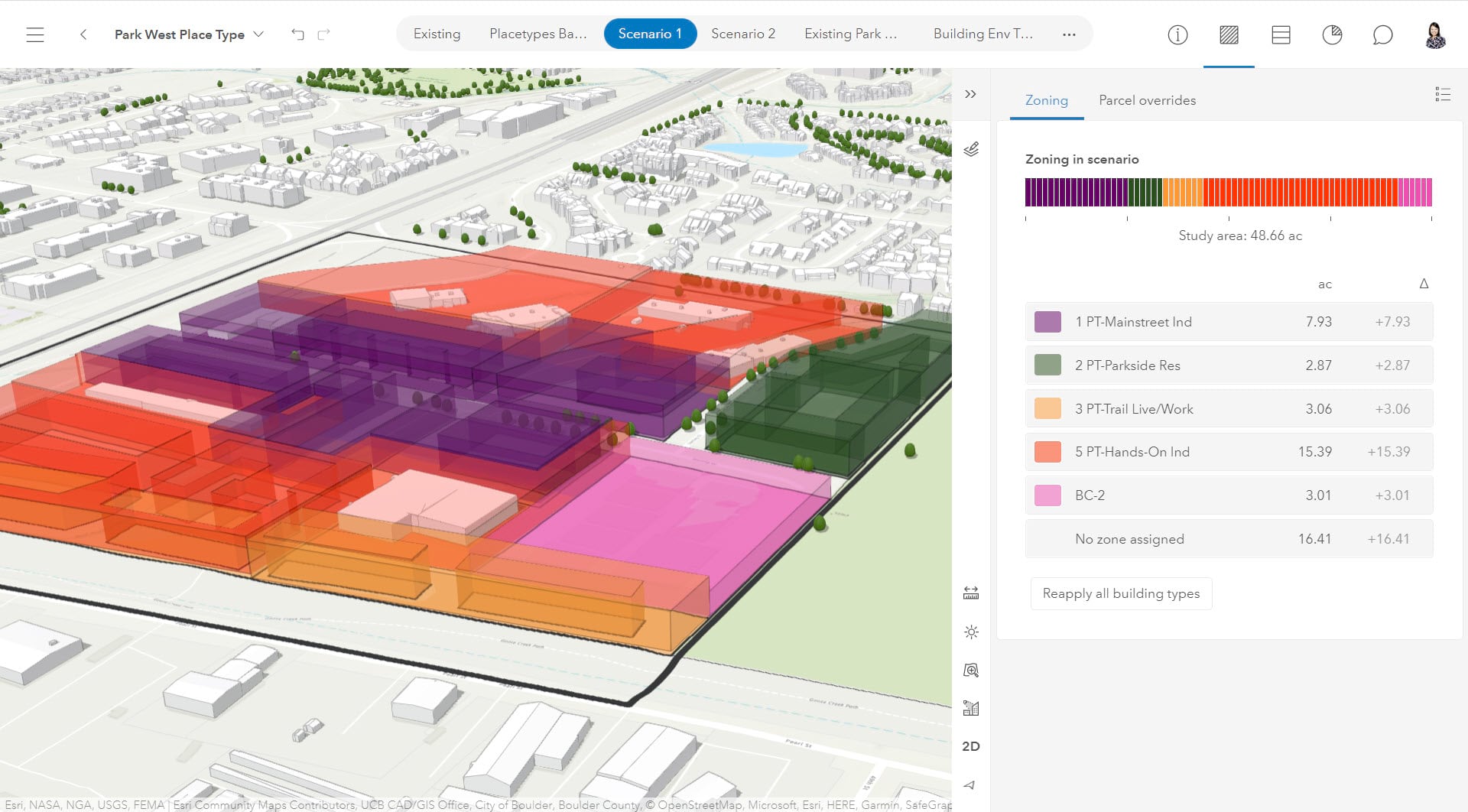Toggle the 2D view button
Viewport: 1468px width, 812px height.
pyautogui.click(x=971, y=746)
